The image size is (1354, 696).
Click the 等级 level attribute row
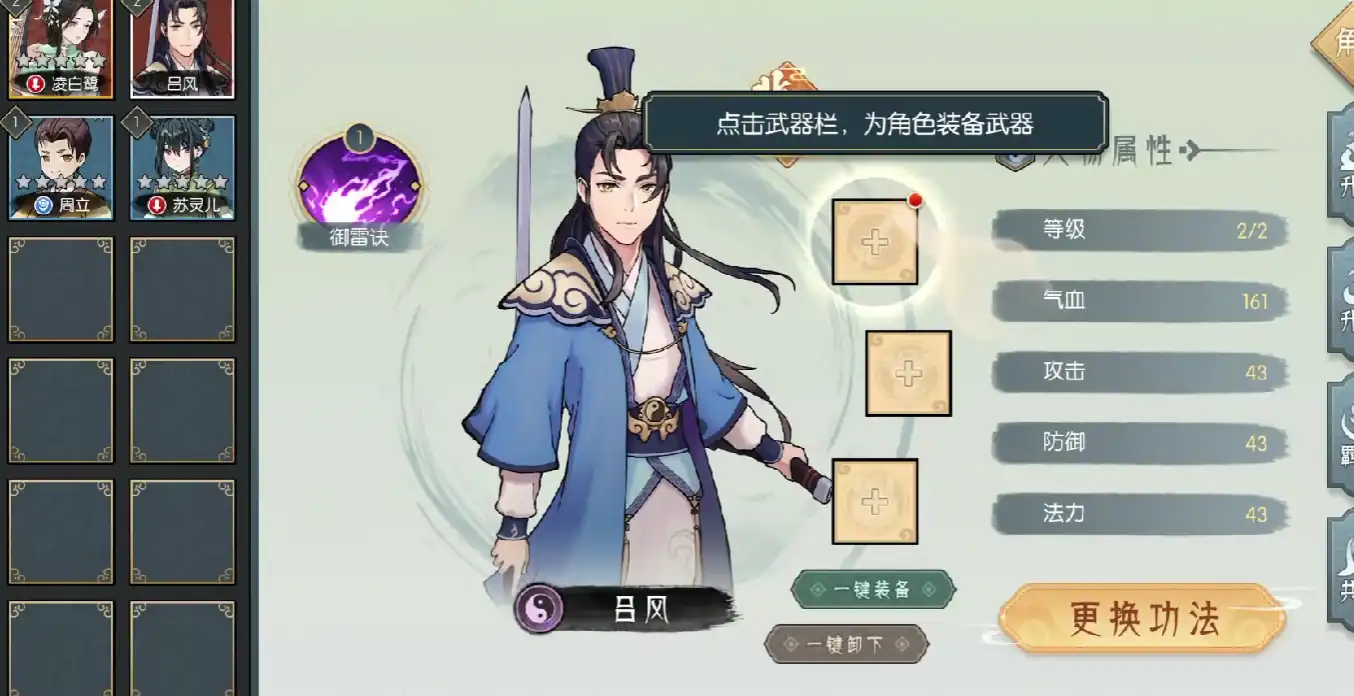[1140, 231]
